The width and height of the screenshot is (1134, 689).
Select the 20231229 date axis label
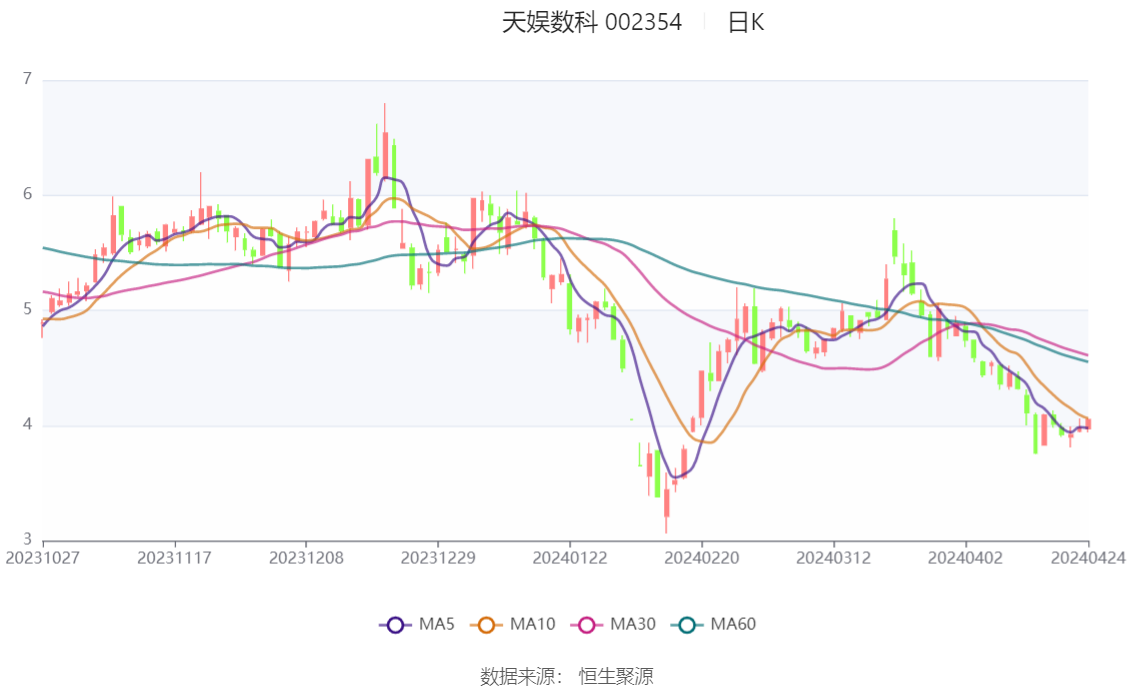(438, 558)
